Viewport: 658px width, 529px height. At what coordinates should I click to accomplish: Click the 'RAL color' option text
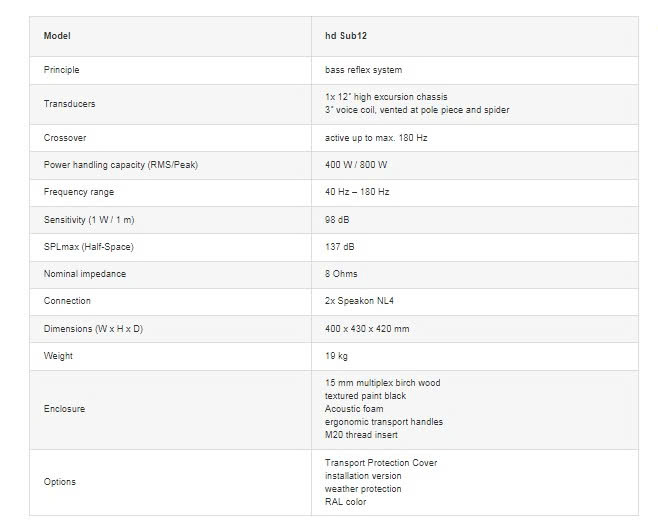click(346, 502)
